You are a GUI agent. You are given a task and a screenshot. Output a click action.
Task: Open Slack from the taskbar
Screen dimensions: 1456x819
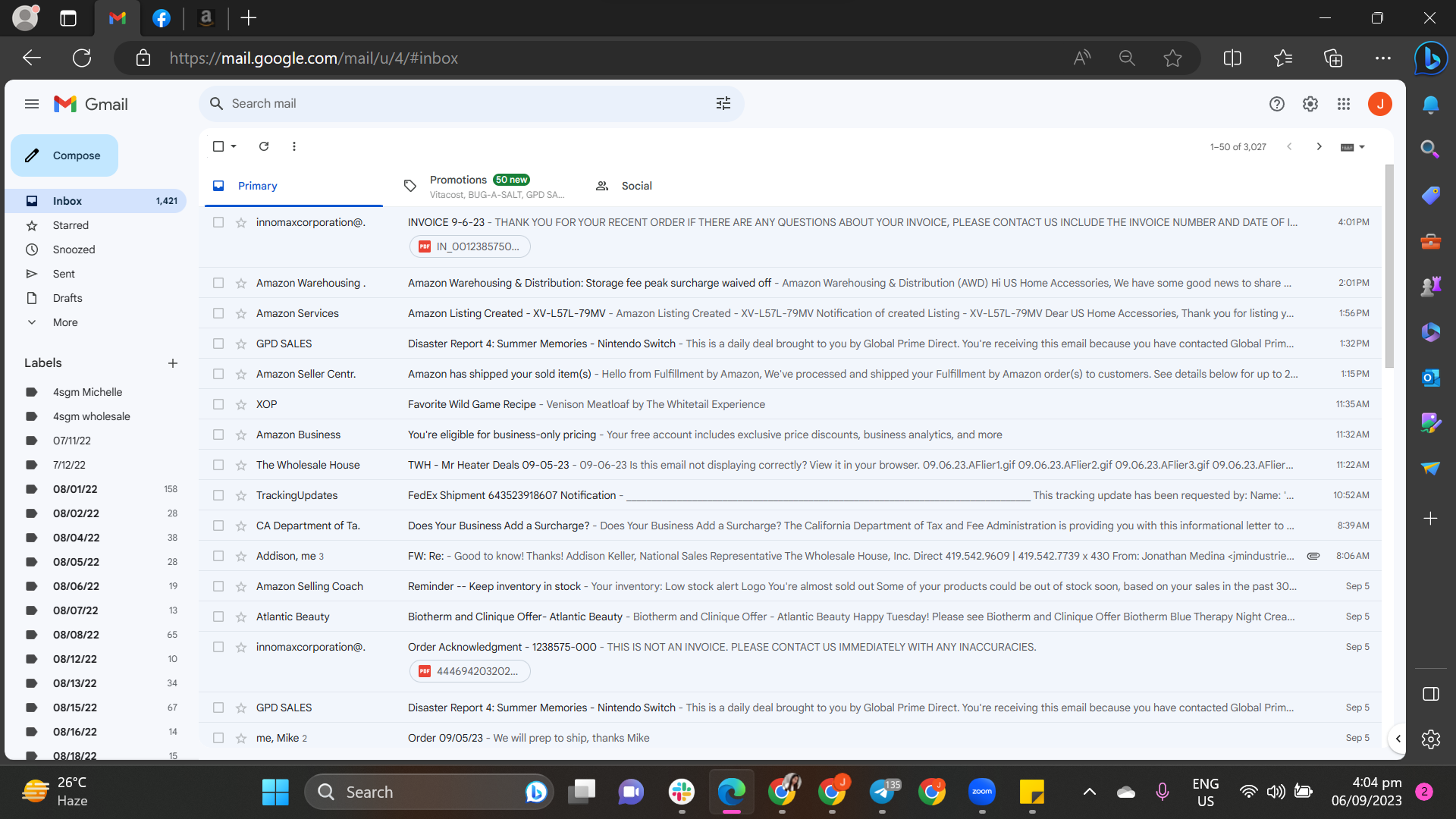coord(682,792)
